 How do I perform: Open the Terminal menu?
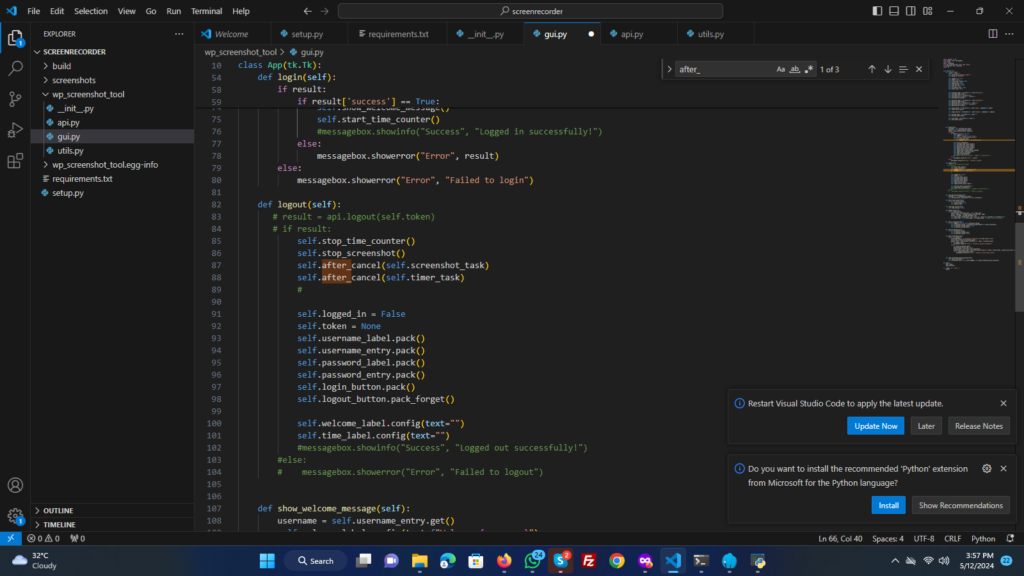click(207, 11)
